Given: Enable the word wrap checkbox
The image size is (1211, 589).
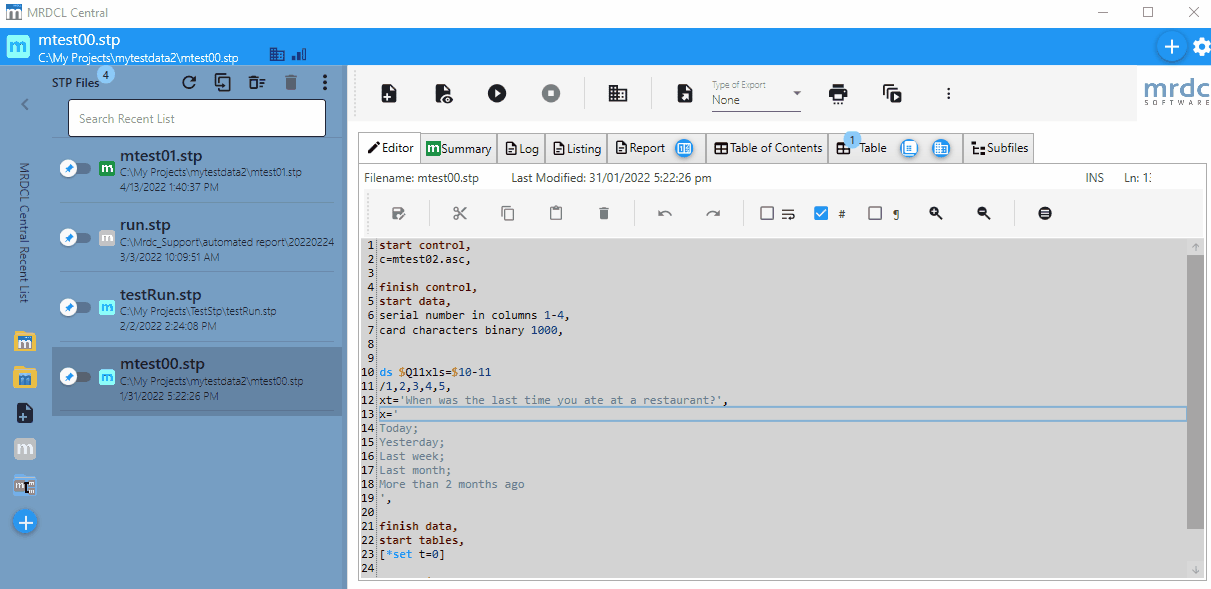Looking at the screenshot, I should coord(767,213).
